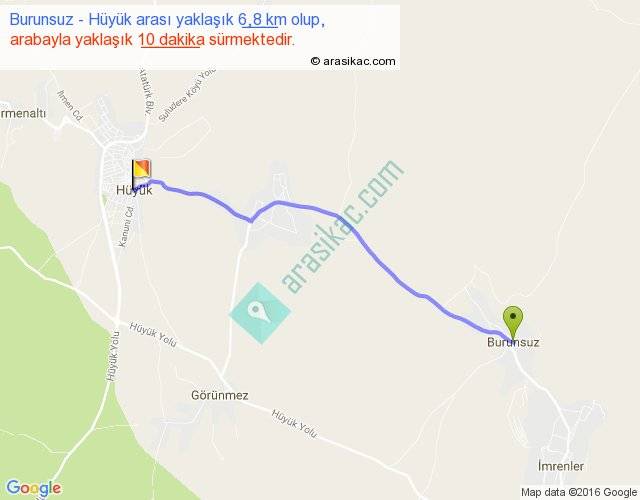Image resolution: width=640 pixels, height=500 pixels.
Task: Select the İmrenler place label
Action: pos(561,466)
